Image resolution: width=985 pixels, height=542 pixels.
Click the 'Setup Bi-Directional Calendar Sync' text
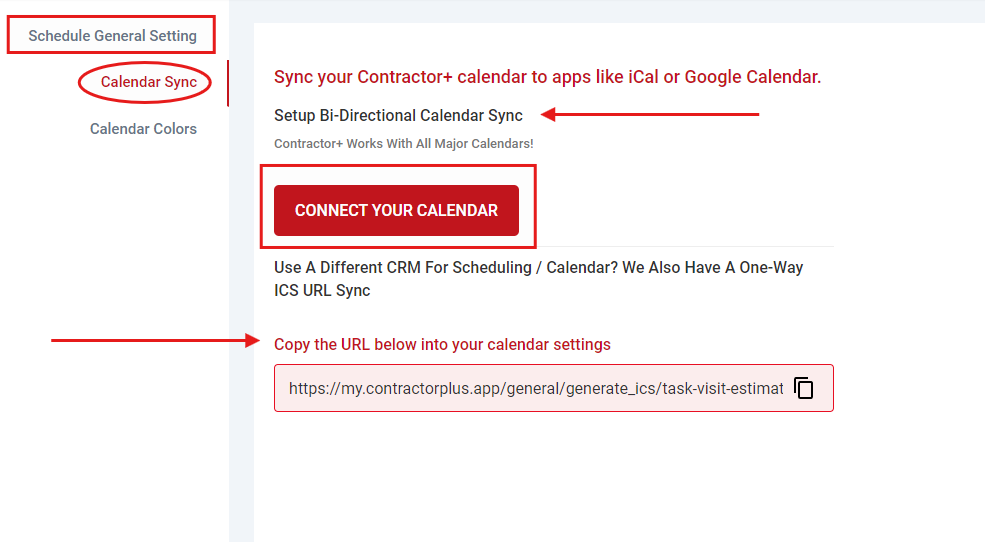point(398,115)
